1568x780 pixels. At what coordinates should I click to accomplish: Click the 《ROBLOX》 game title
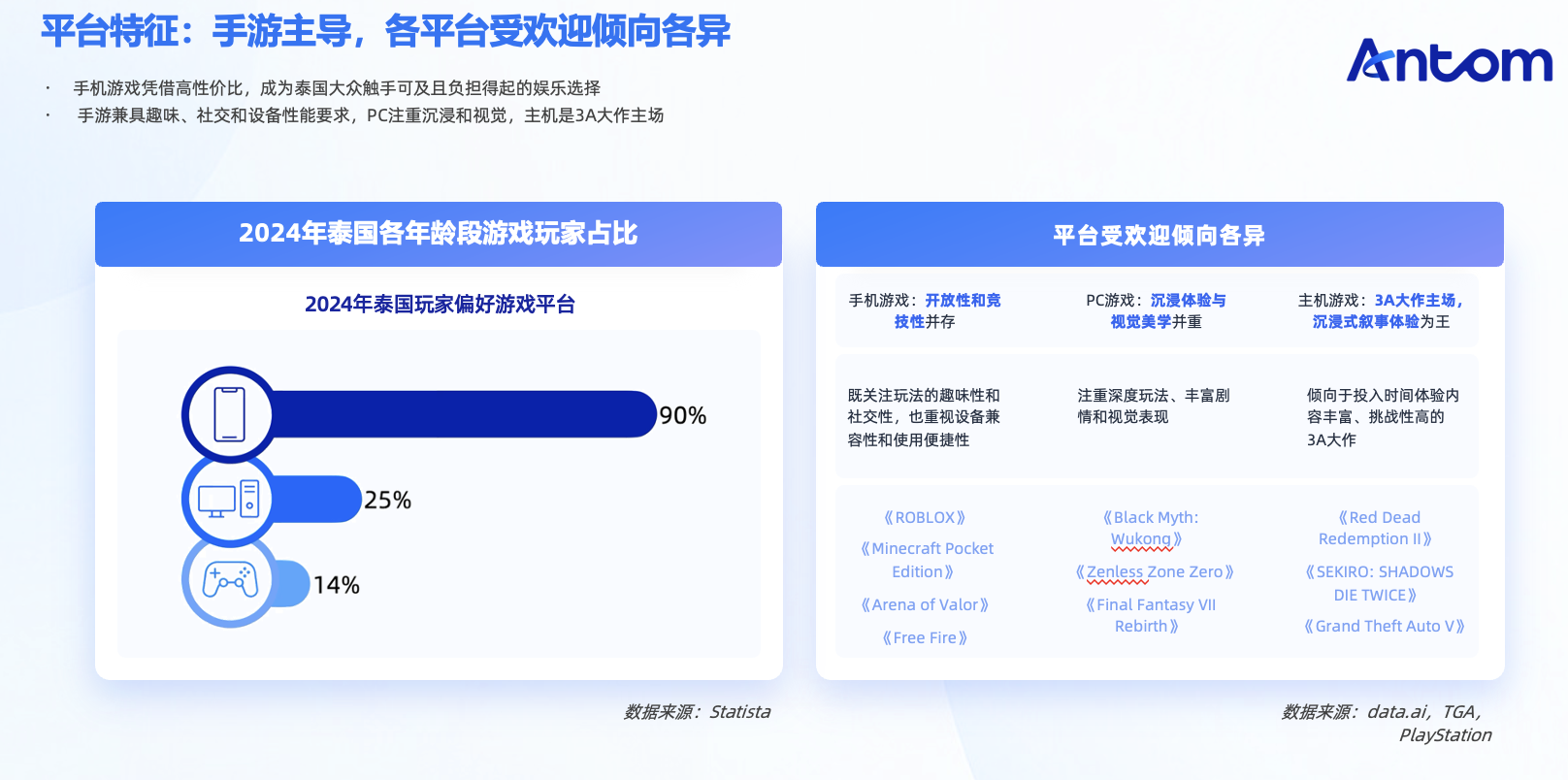pyautogui.click(x=925, y=517)
